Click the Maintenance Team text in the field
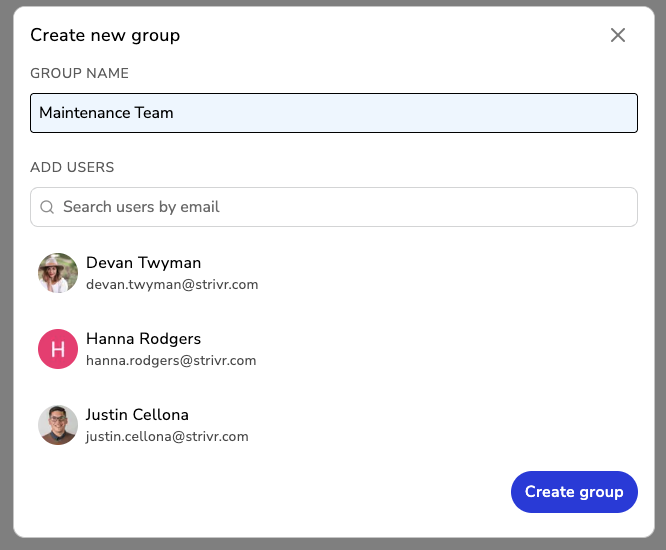Screen dimensions: 666x550 106,113
